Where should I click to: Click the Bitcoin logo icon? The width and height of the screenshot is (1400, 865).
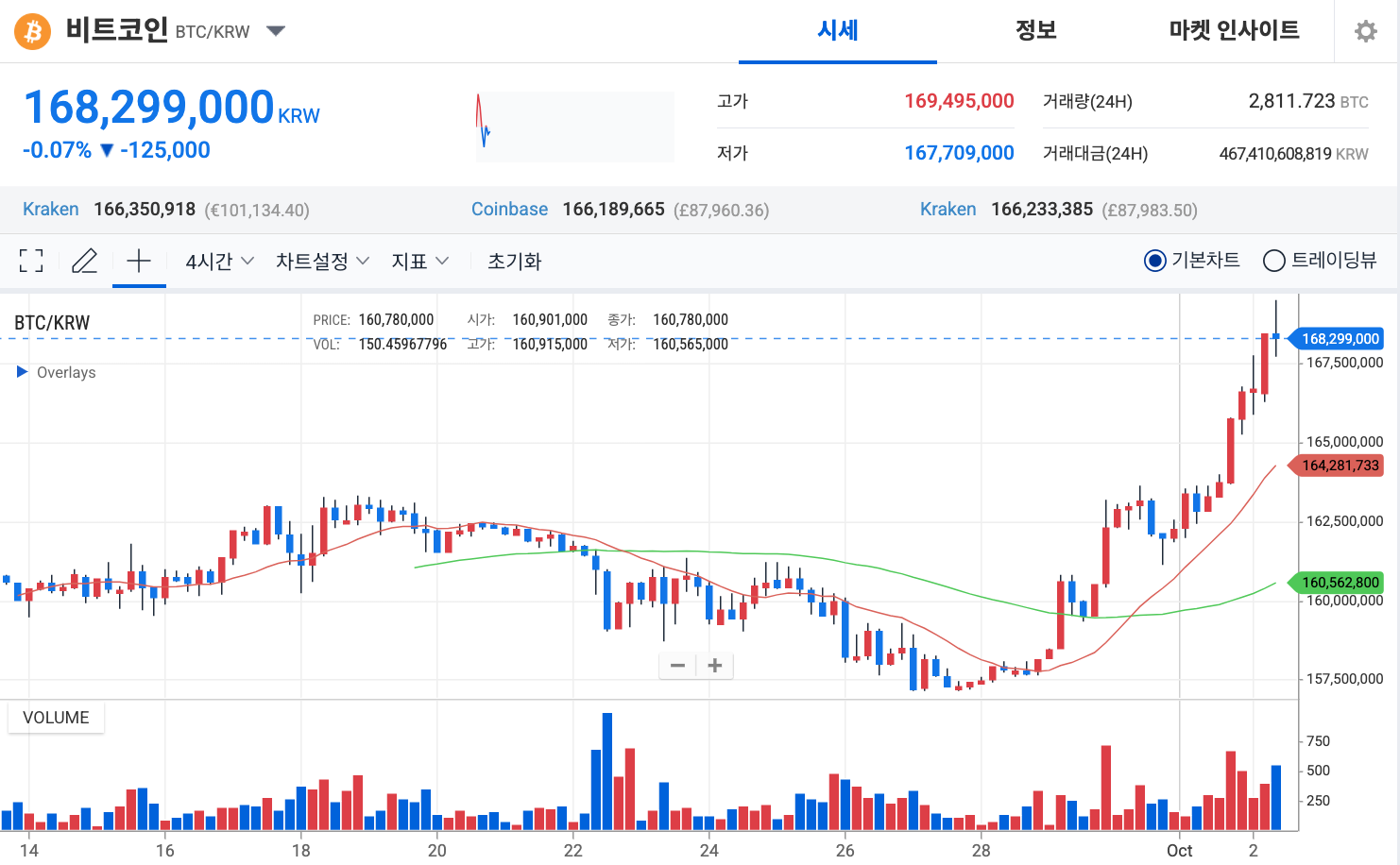[31, 31]
